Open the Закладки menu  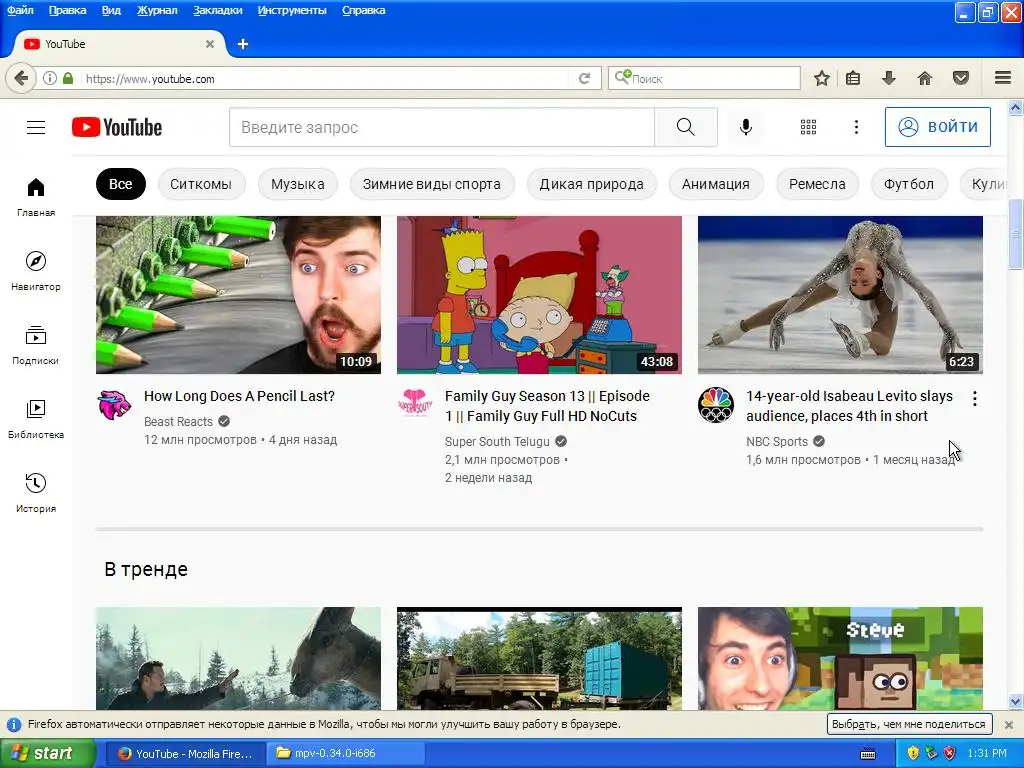coord(217,10)
